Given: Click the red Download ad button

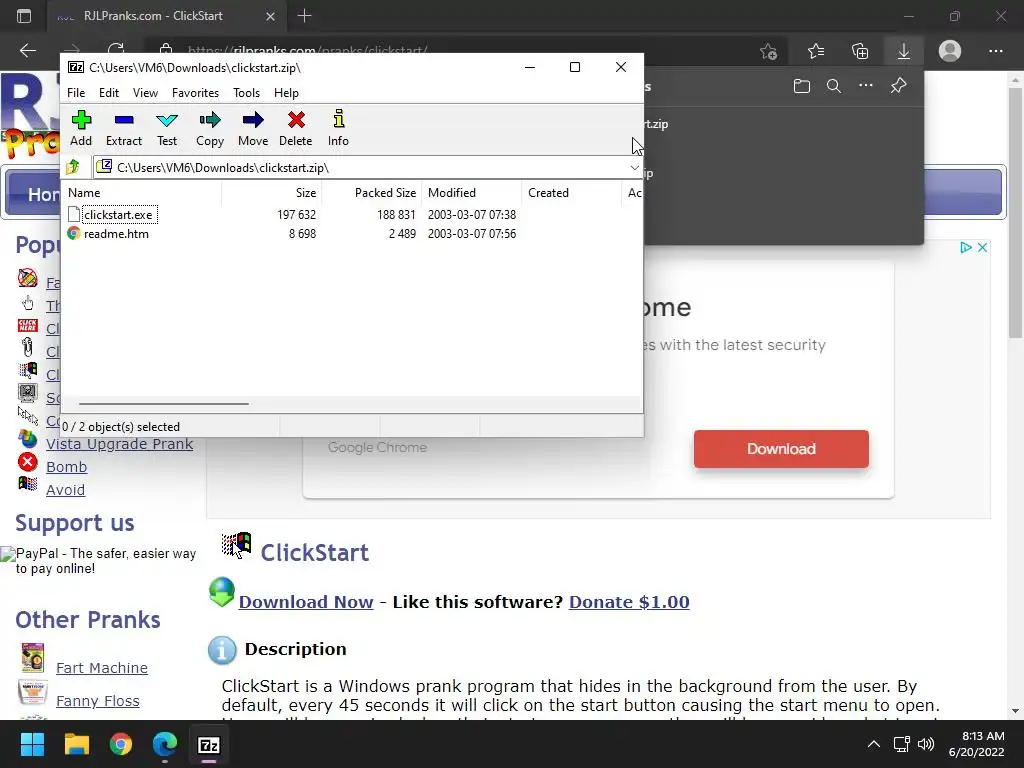Looking at the screenshot, I should tap(781, 449).
